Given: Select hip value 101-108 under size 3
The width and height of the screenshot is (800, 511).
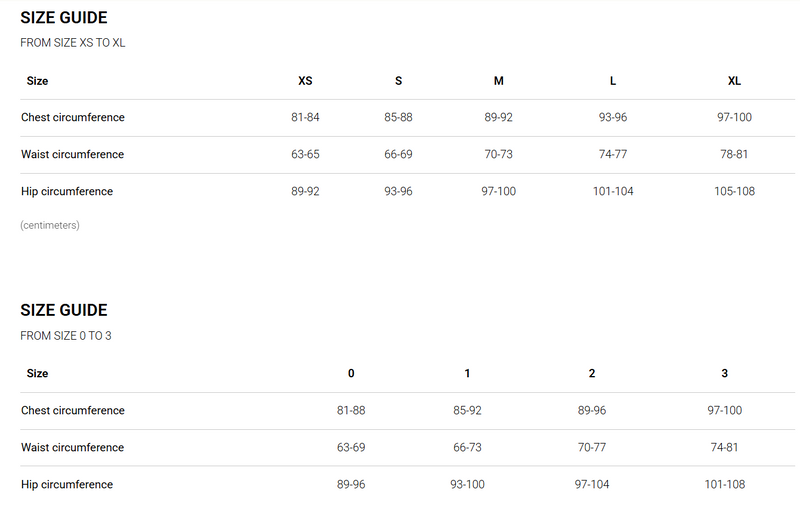Looking at the screenshot, I should point(724,485).
